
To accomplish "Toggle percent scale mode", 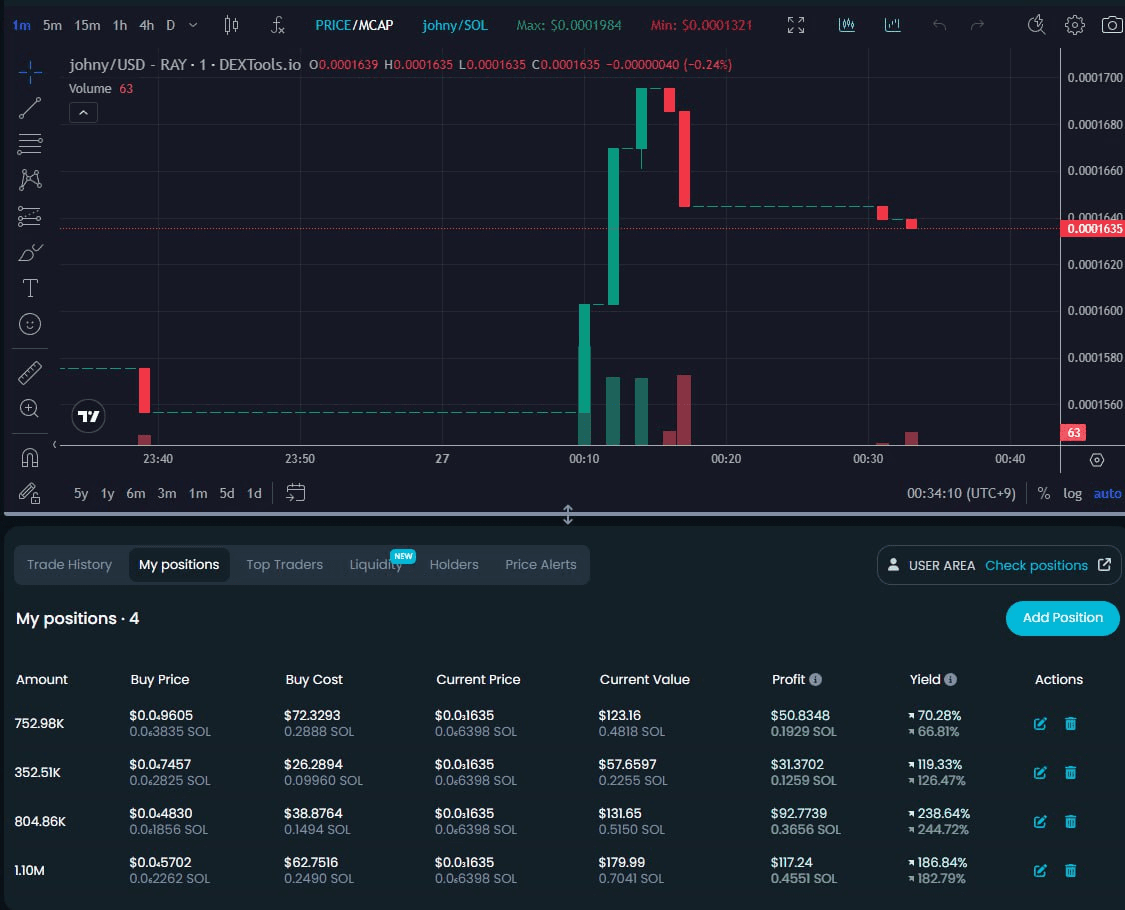I will click(1044, 493).
